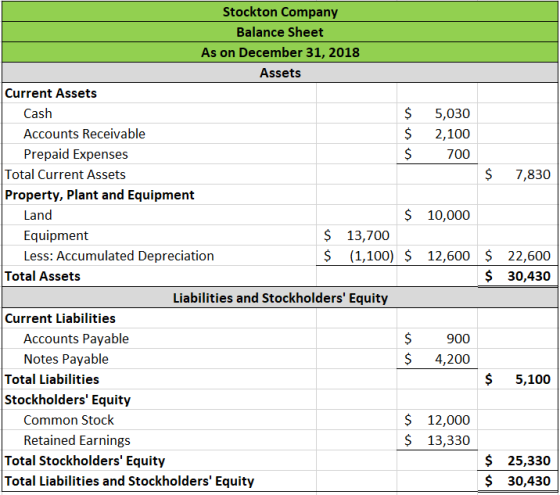
Task: Click the As on December 31, 2018 cell
Action: pos(280,52)
